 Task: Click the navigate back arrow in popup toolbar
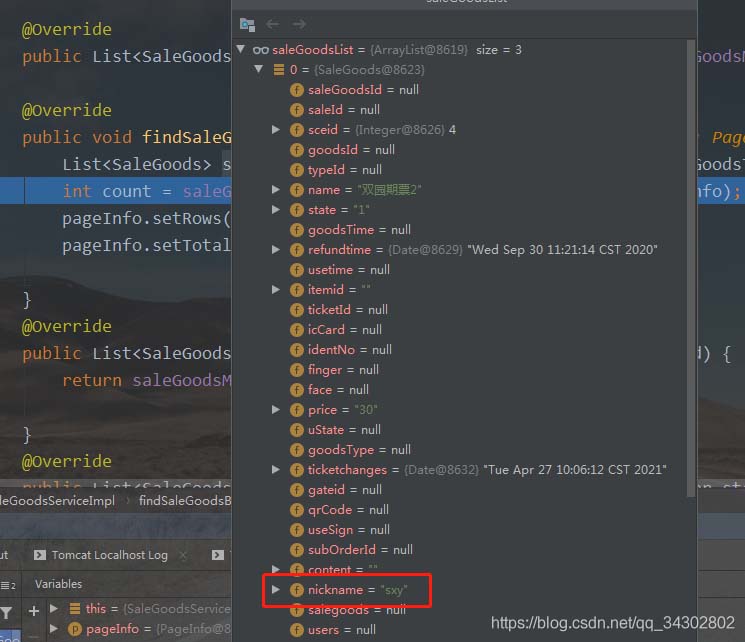click(x=272, y=24)
